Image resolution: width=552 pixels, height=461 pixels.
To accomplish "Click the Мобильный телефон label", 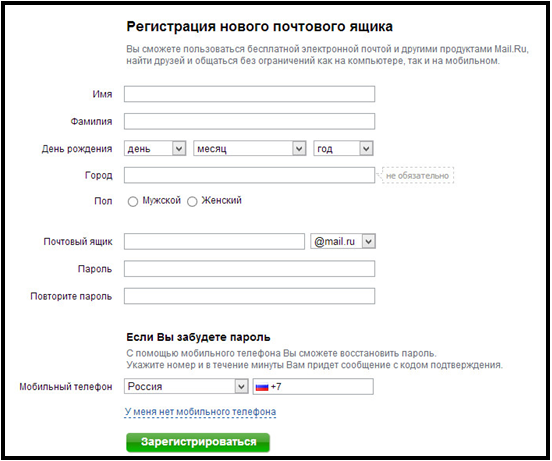I will coord(66,386).
